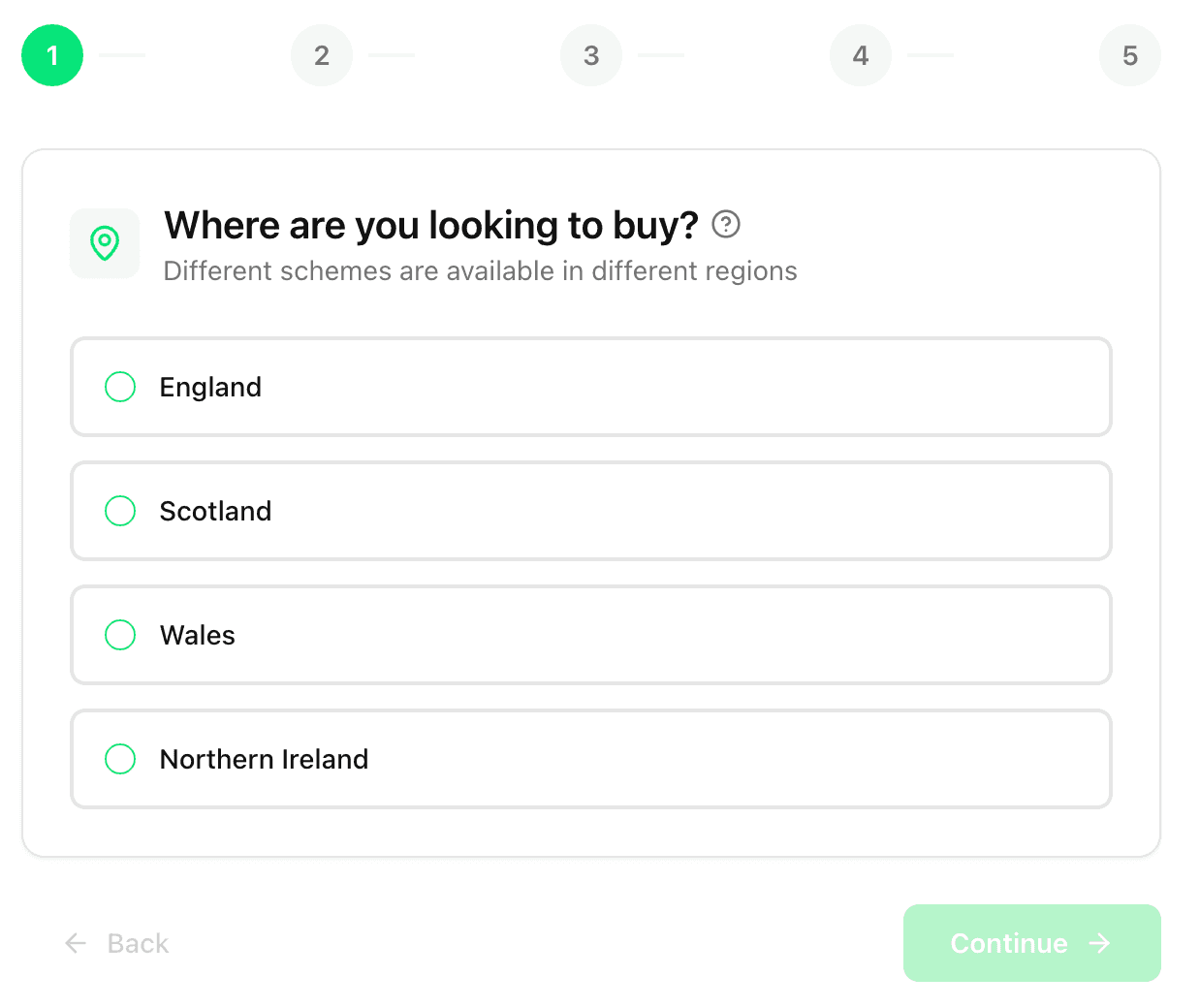Jump to step 4 circle
Viewport: 1200px width, 1008px height.
click(861, 55)
